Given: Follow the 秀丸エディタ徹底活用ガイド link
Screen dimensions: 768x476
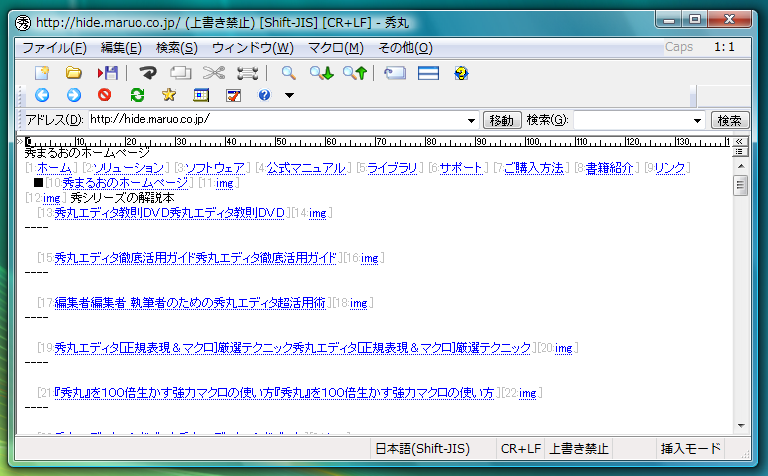Looking at the screenshot, I should (x=195, y=258).
